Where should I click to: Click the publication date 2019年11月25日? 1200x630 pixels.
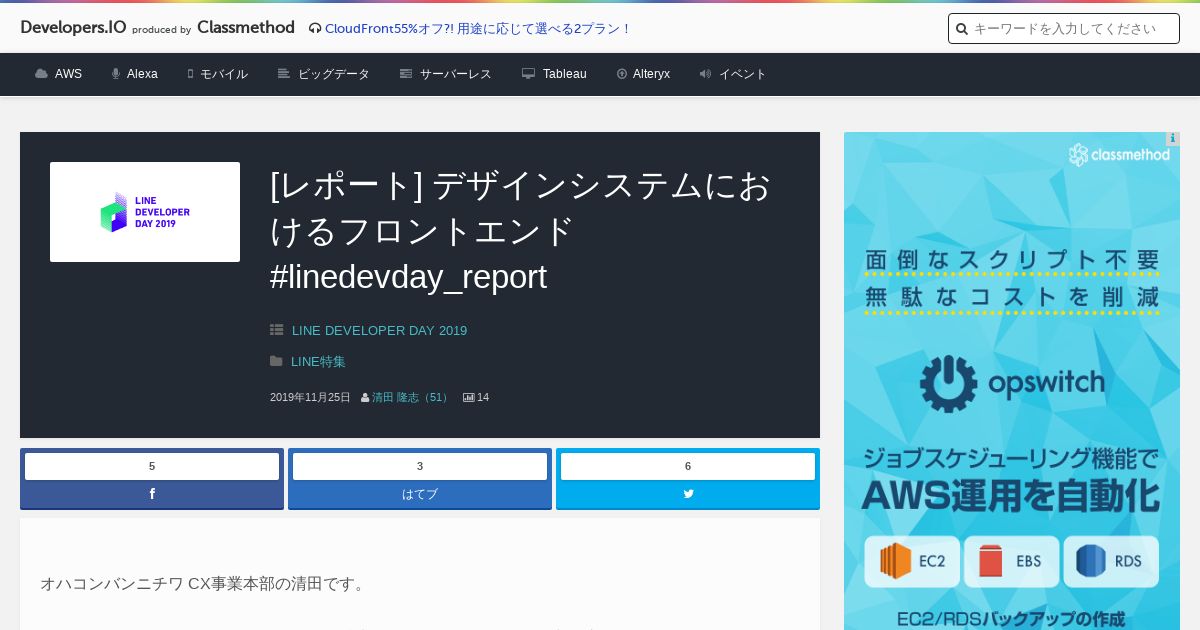click(310, 397)
